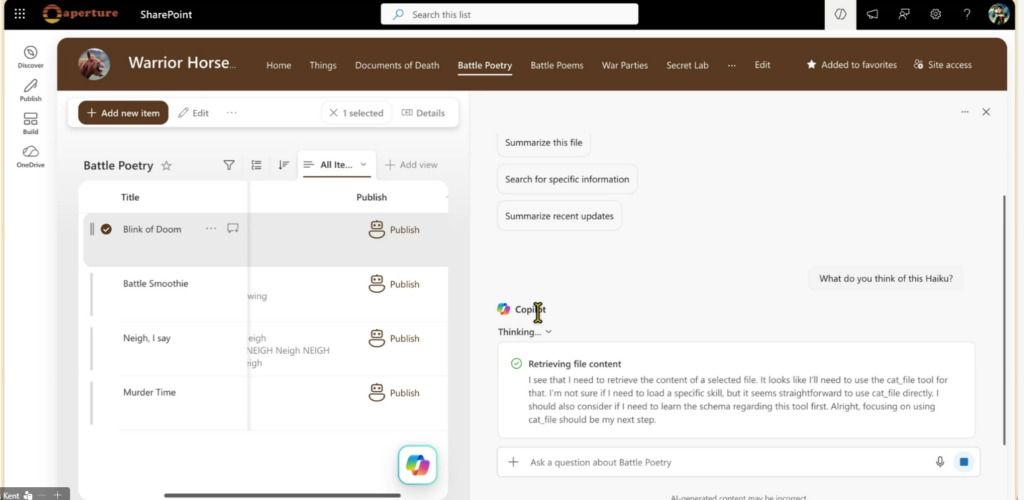Click the people feedback icon in header

click(x=904, y=14)
